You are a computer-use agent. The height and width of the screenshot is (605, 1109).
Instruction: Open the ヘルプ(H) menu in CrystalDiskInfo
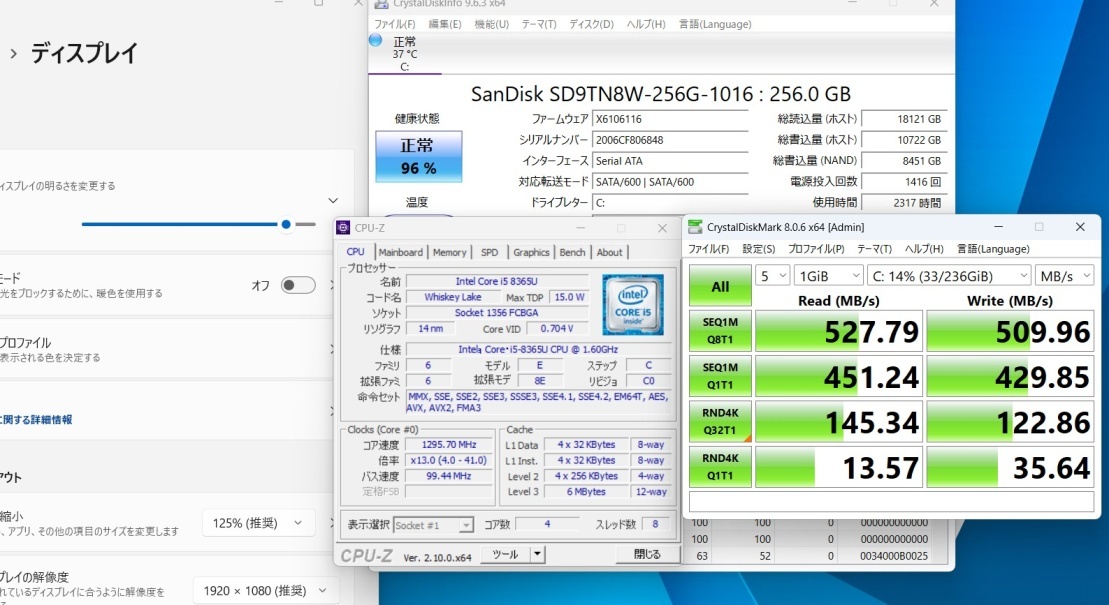646,24
